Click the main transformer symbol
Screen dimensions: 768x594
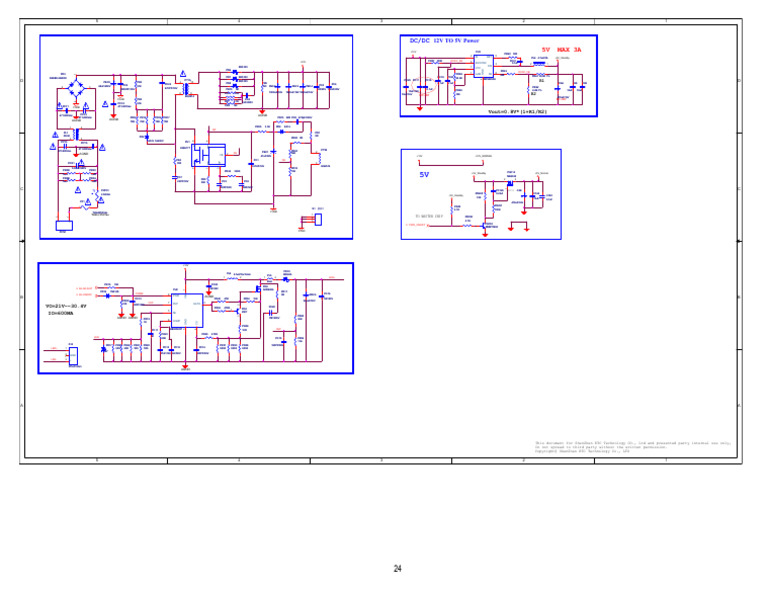[187, 89]
